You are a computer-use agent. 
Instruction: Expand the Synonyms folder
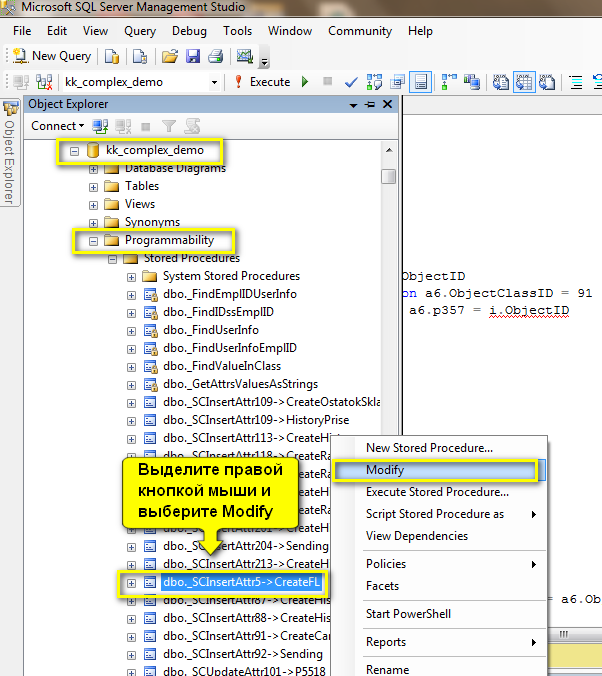pos(93,223)
